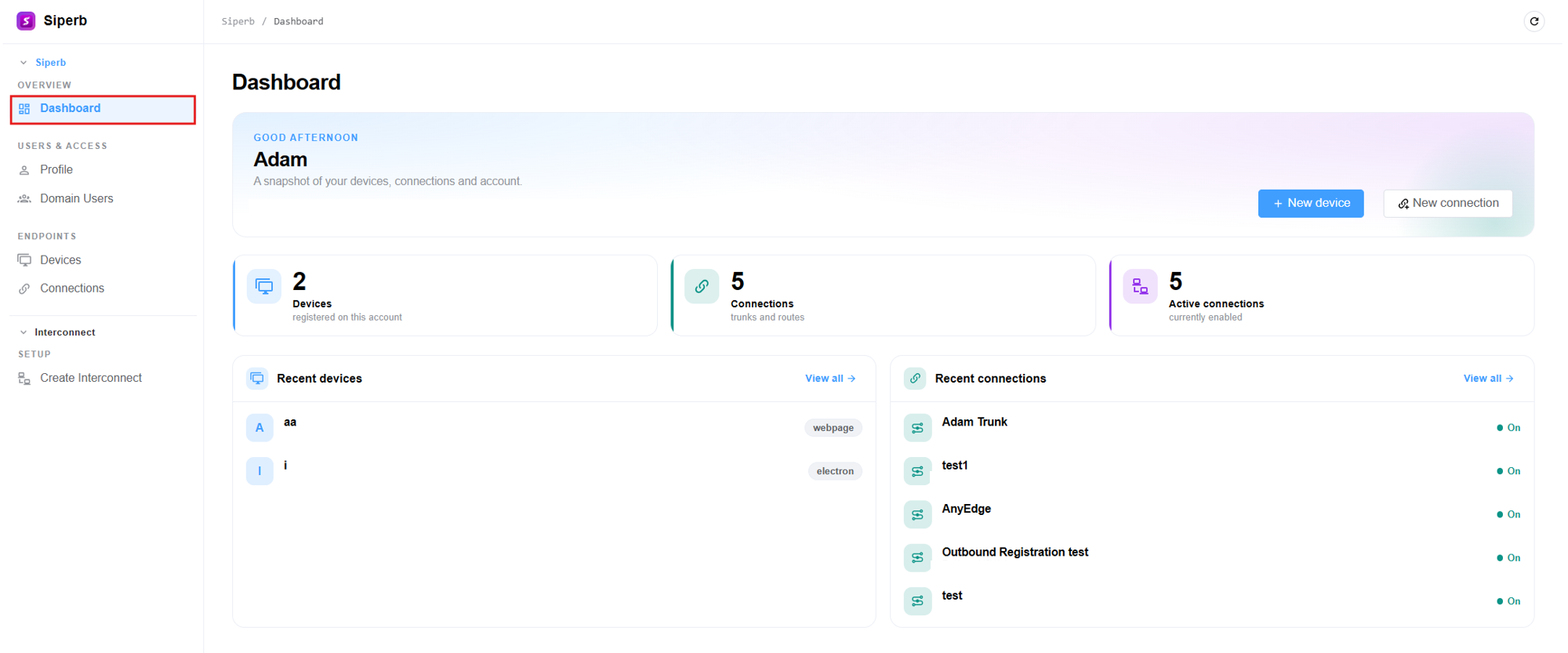Open the test1 connection
Viewport: 1568px width, 653px height.
[x=1212, y=471]
